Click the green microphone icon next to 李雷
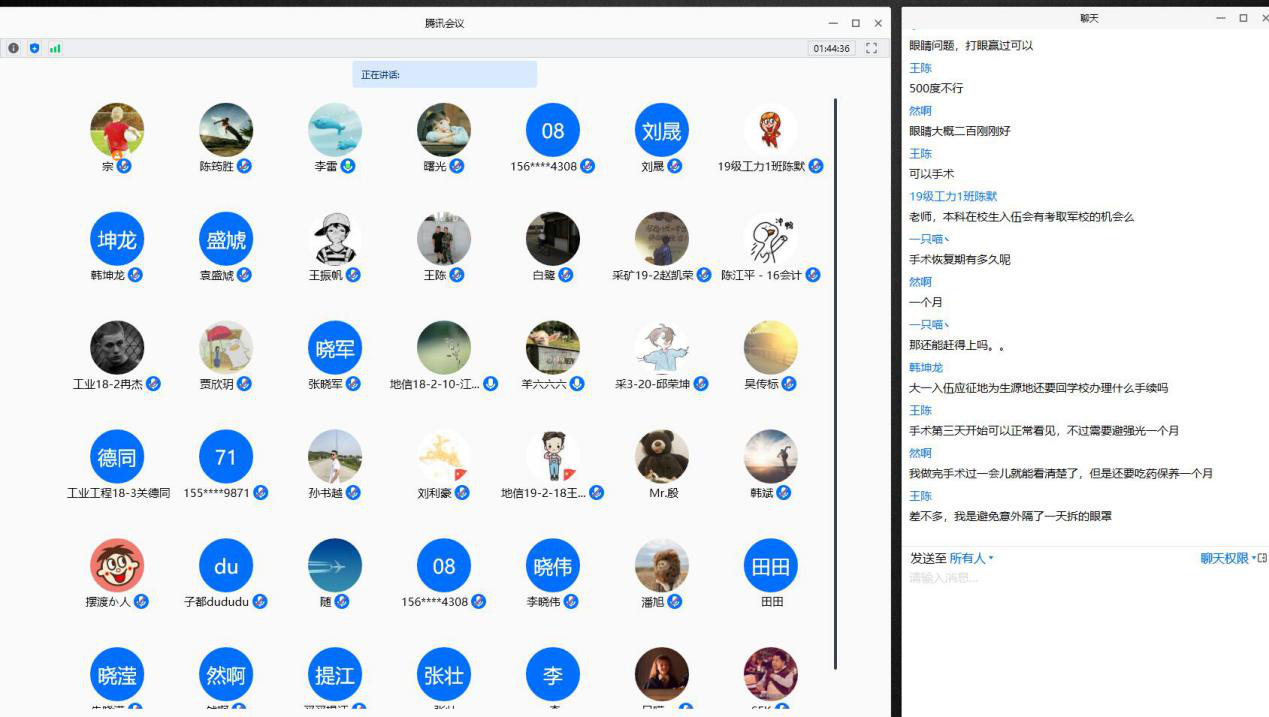Screen dimensions: 1269x717 pos(348,166)
